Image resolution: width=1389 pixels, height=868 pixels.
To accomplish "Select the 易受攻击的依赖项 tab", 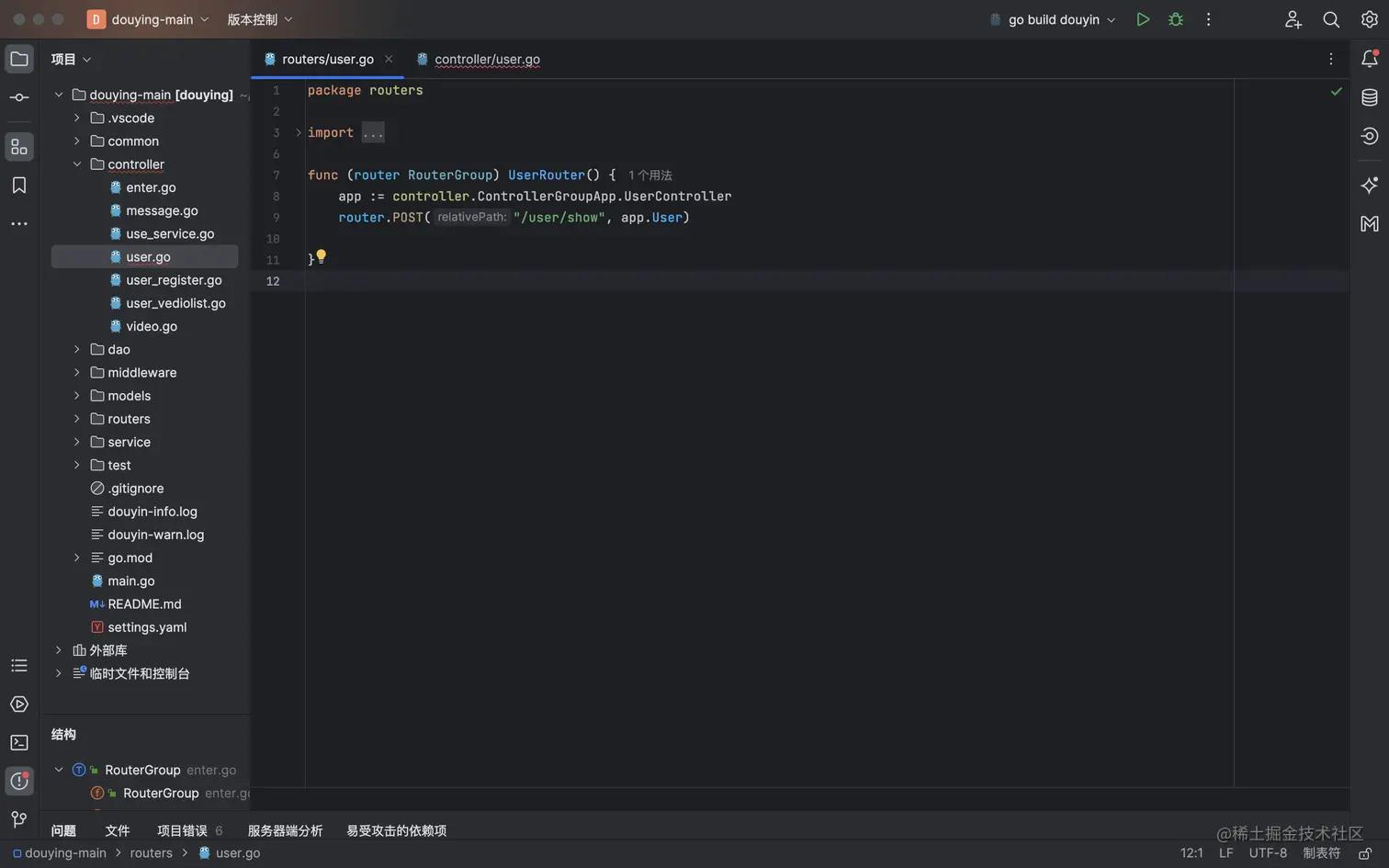I will pos(396,830).
